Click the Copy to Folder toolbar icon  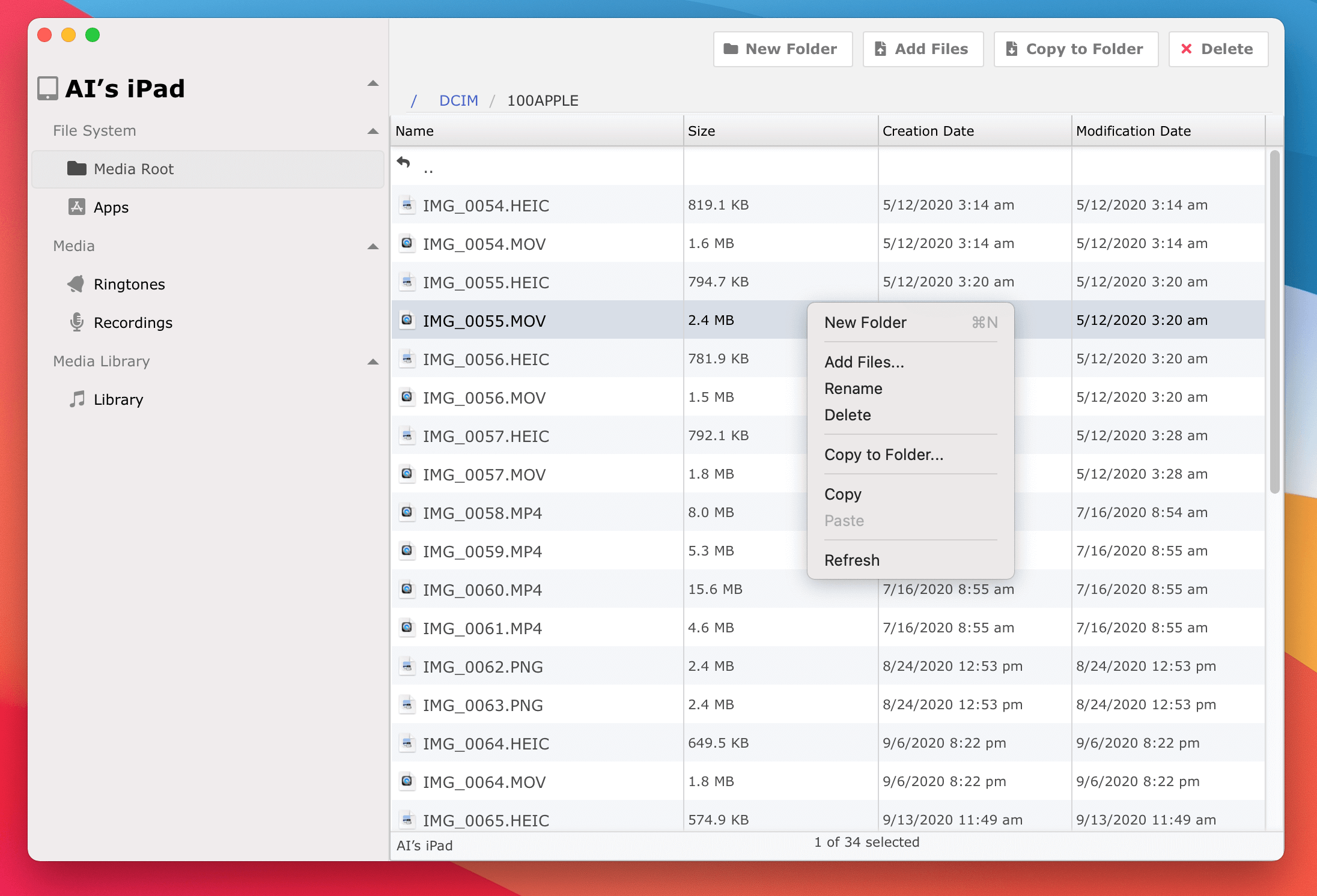click(1012, 49)
